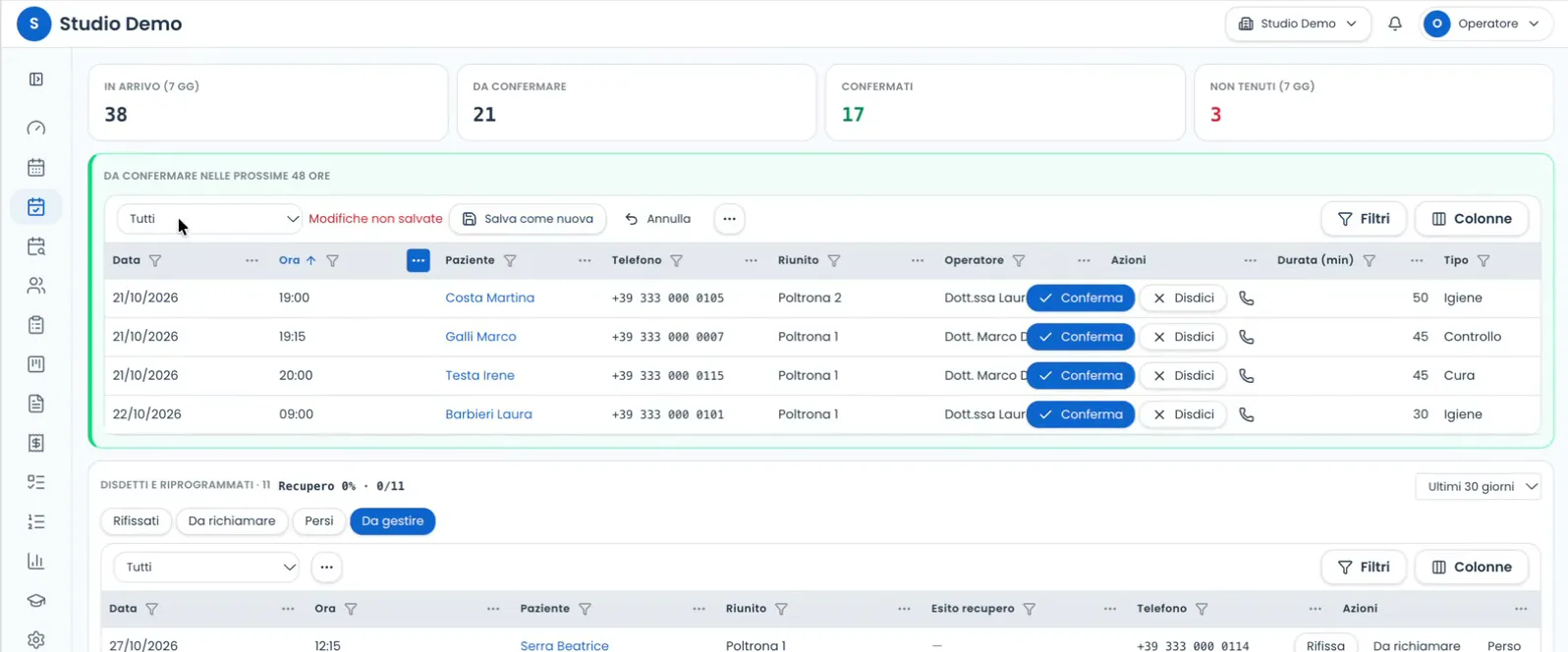Open the notifications bell

tap(1394, 24)
